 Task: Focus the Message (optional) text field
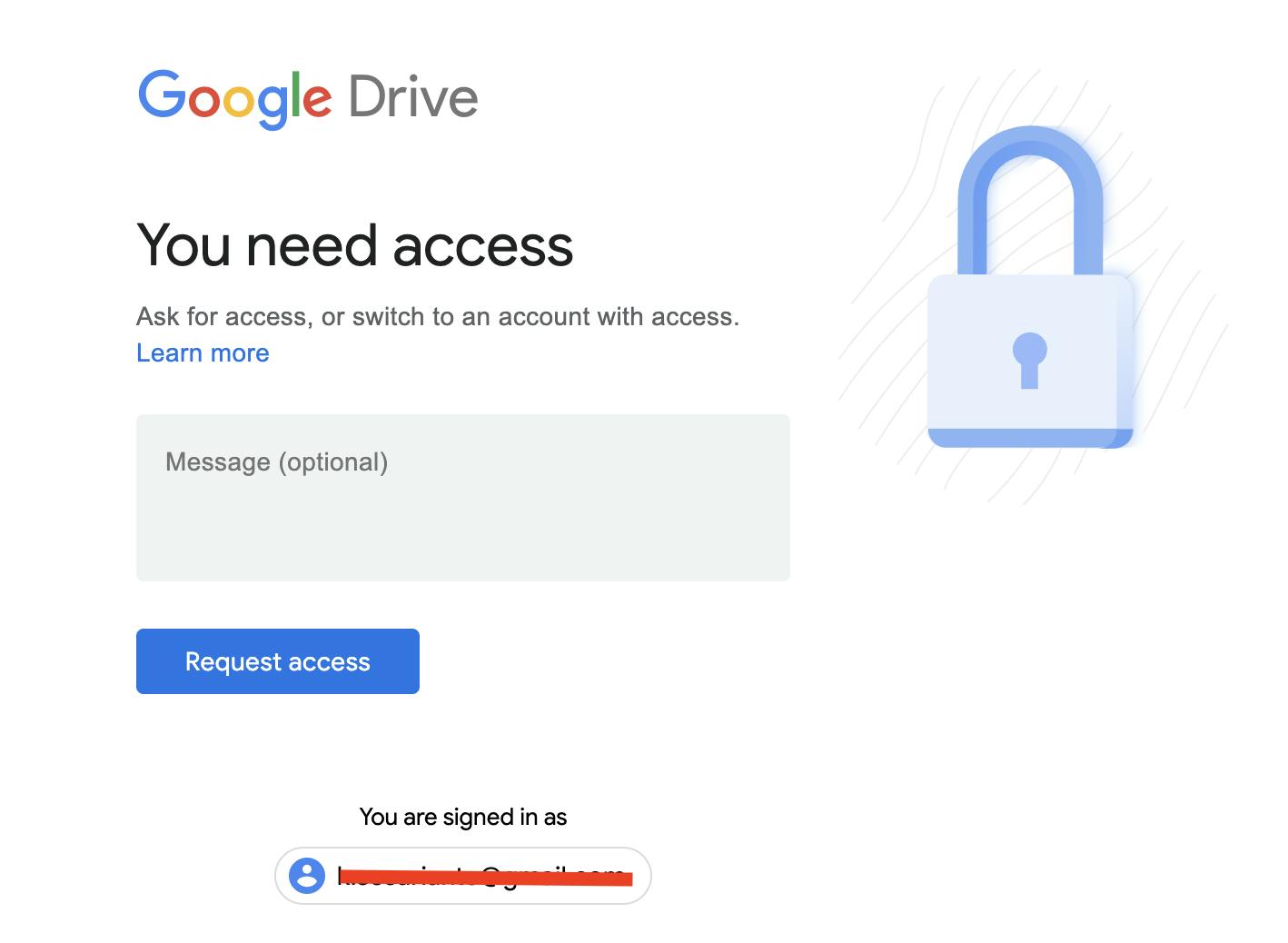point(463,498)
